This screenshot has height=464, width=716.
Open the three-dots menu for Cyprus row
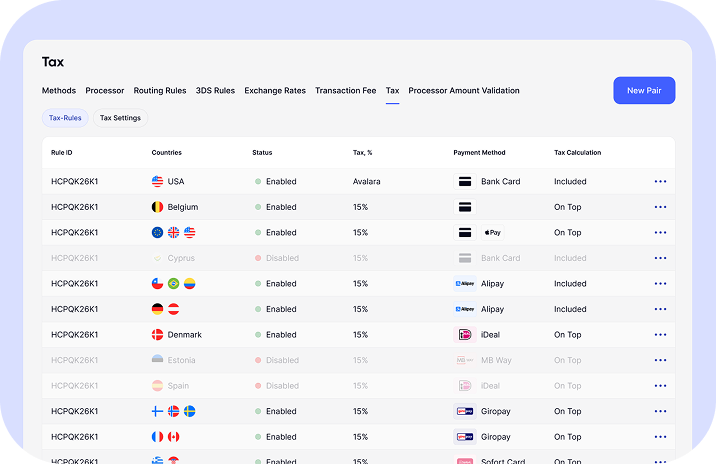pos(660,258)
